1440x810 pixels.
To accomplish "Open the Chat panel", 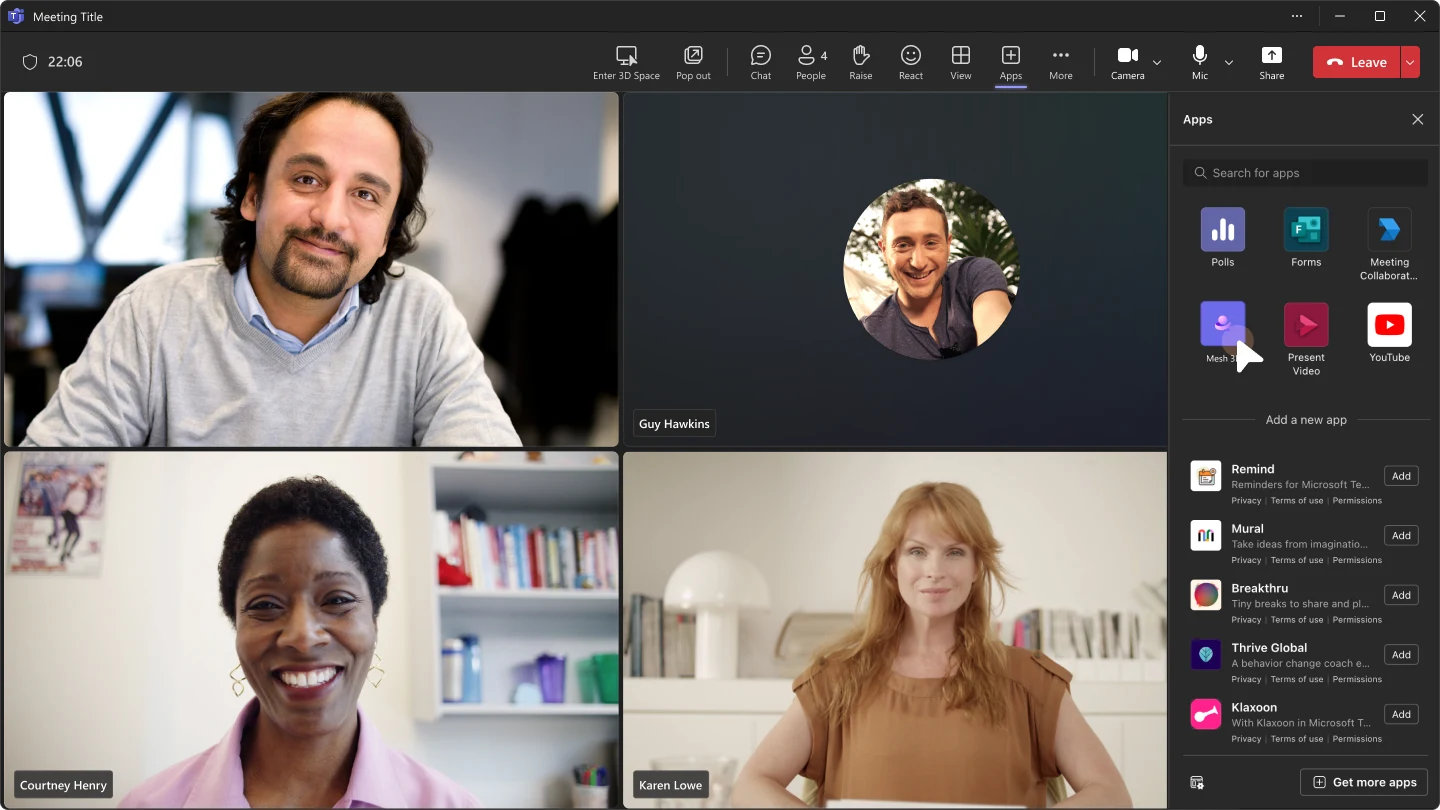I will tap(761, 62).
